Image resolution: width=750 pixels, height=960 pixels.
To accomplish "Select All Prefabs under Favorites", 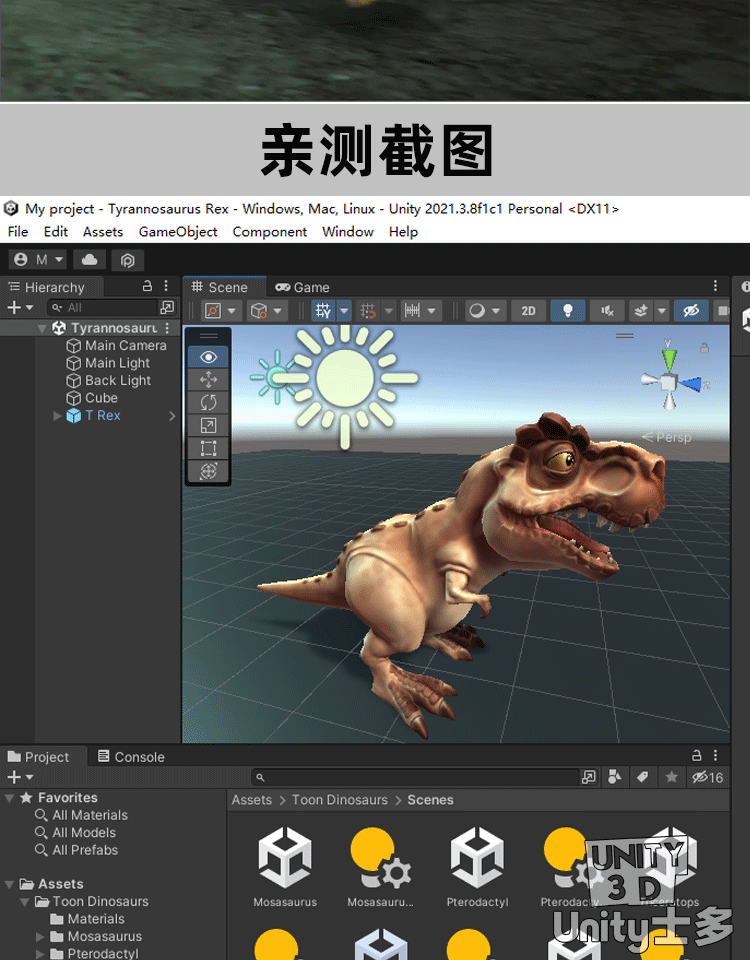I will (84, 850).
